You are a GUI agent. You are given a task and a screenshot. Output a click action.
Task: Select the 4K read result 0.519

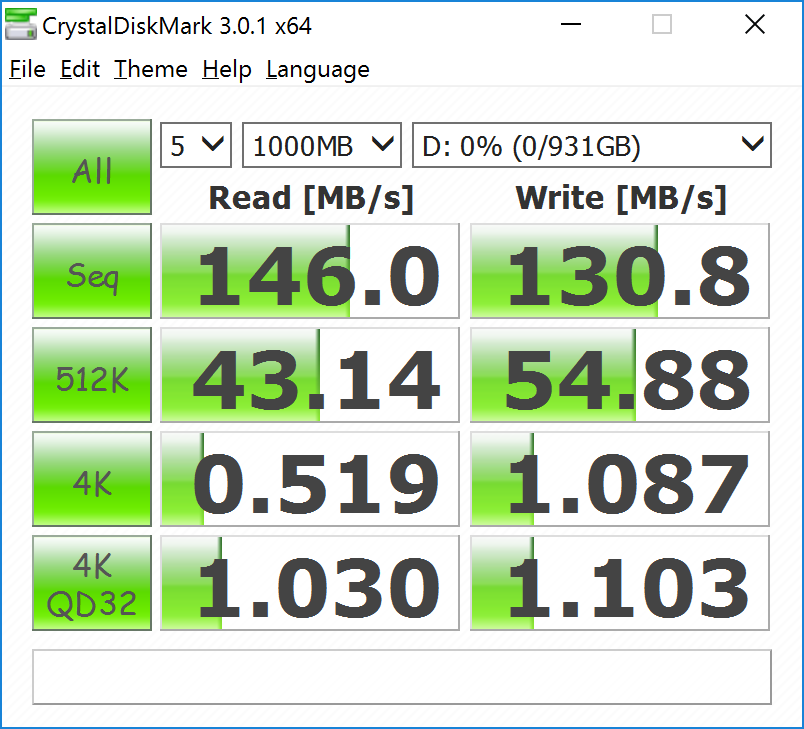[310, 479]
